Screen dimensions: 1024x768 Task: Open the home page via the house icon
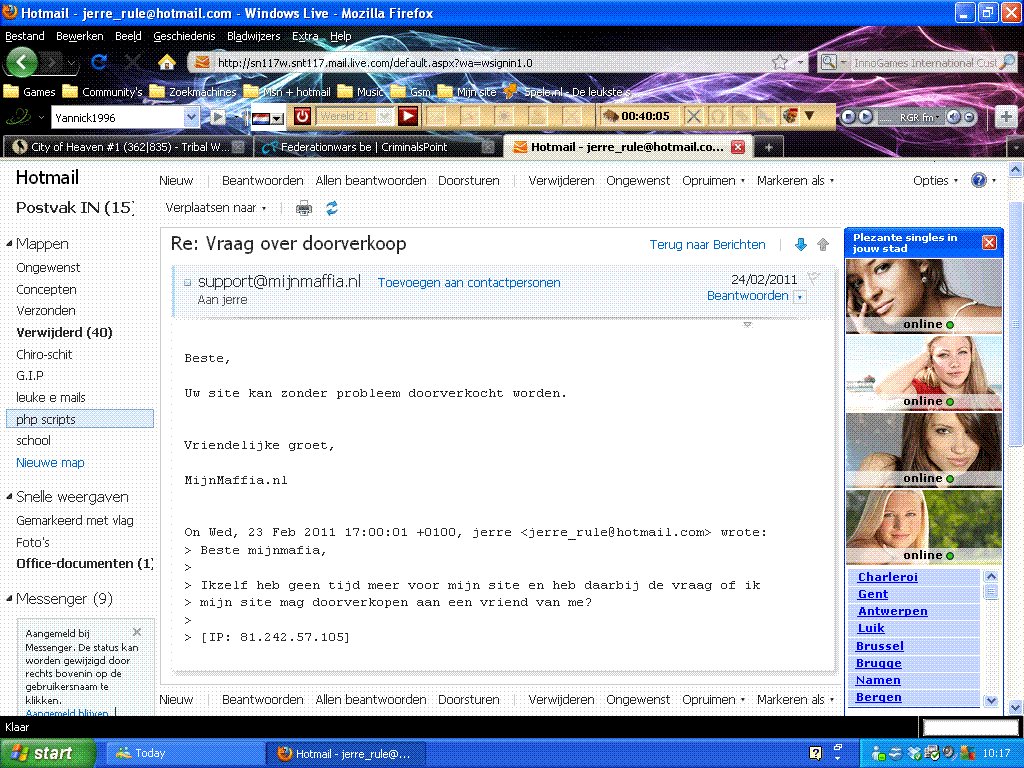167,62
